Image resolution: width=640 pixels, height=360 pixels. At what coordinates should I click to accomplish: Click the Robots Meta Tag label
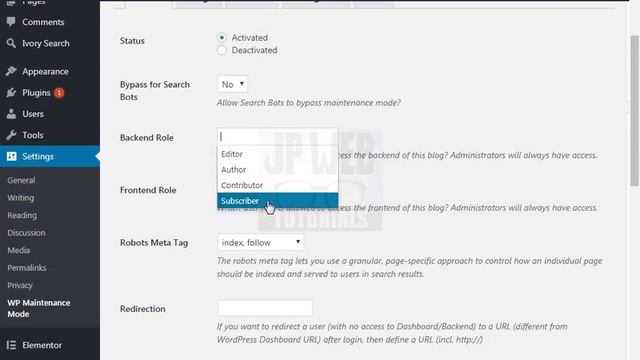tap(154, 242)
